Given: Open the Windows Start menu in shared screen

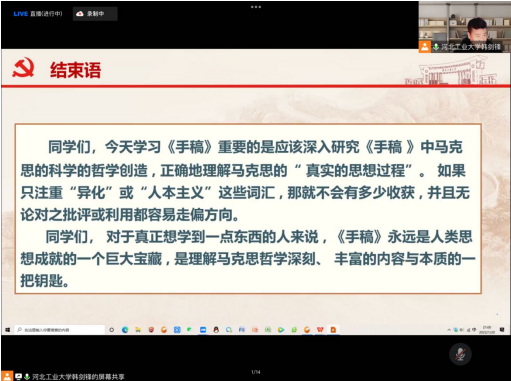Looking at the screenshot, I should pos(8,330).
